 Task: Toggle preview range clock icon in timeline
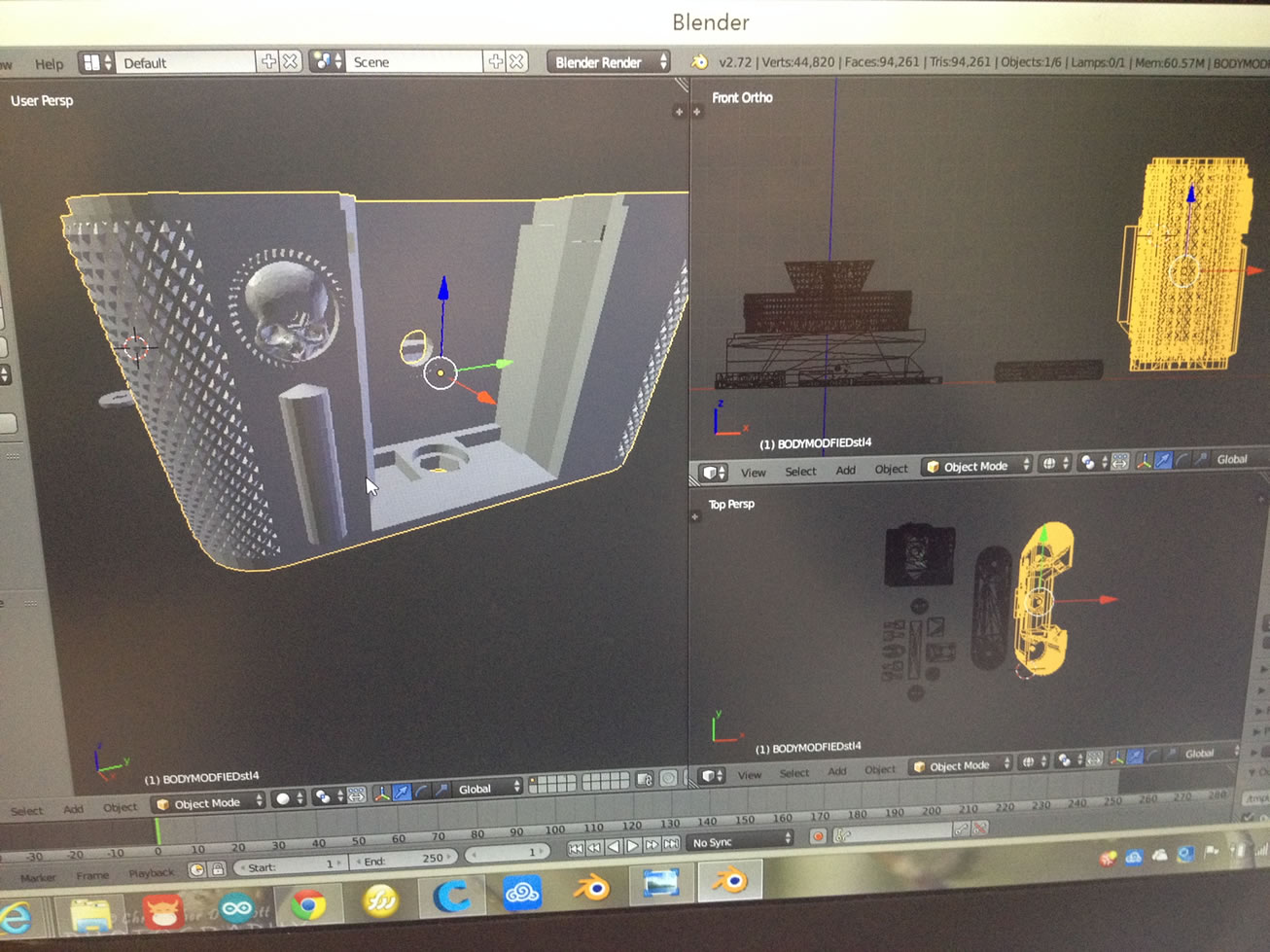[x=198, y=870]
